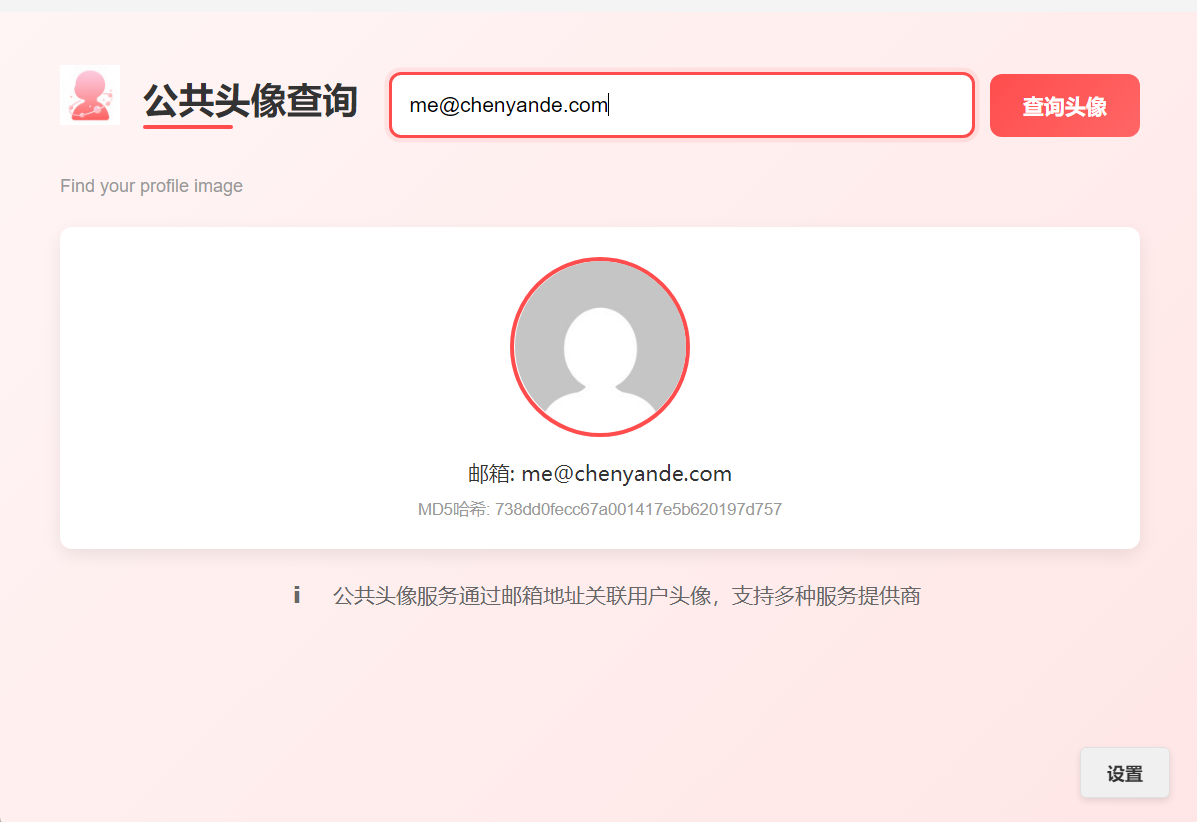Click the "MD5哈希:" label
Screen dimensions: 1197x822
pyautogui.click(x=453, y=509)
